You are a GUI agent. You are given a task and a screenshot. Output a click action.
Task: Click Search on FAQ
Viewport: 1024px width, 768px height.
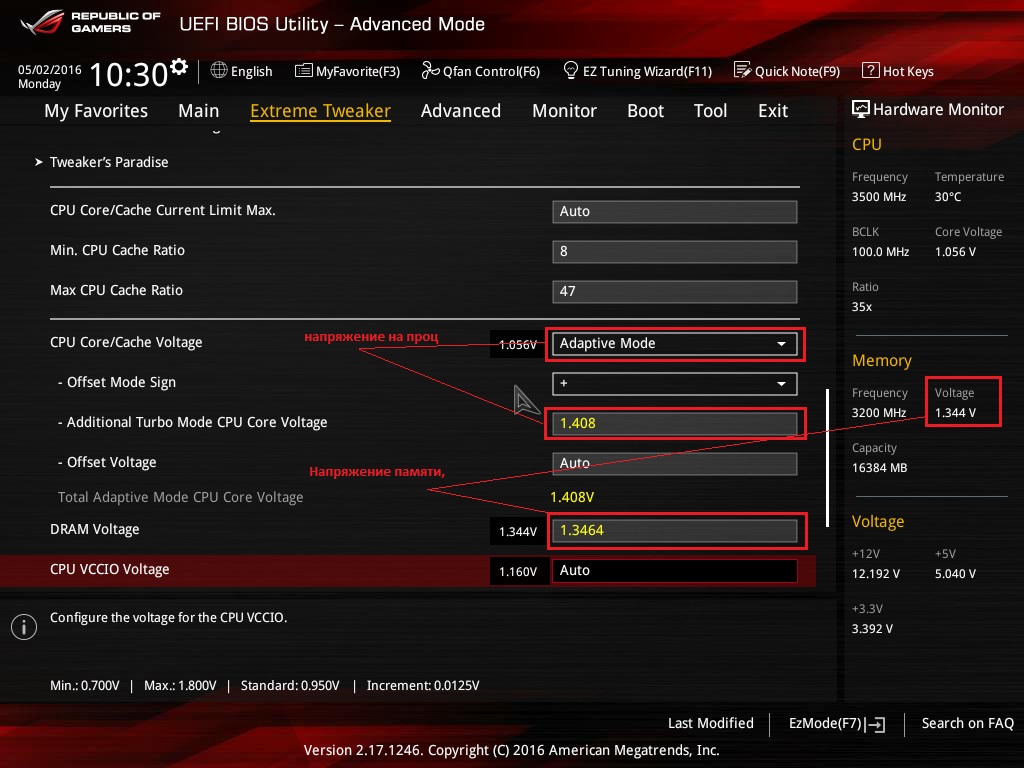tap(968, 723)
